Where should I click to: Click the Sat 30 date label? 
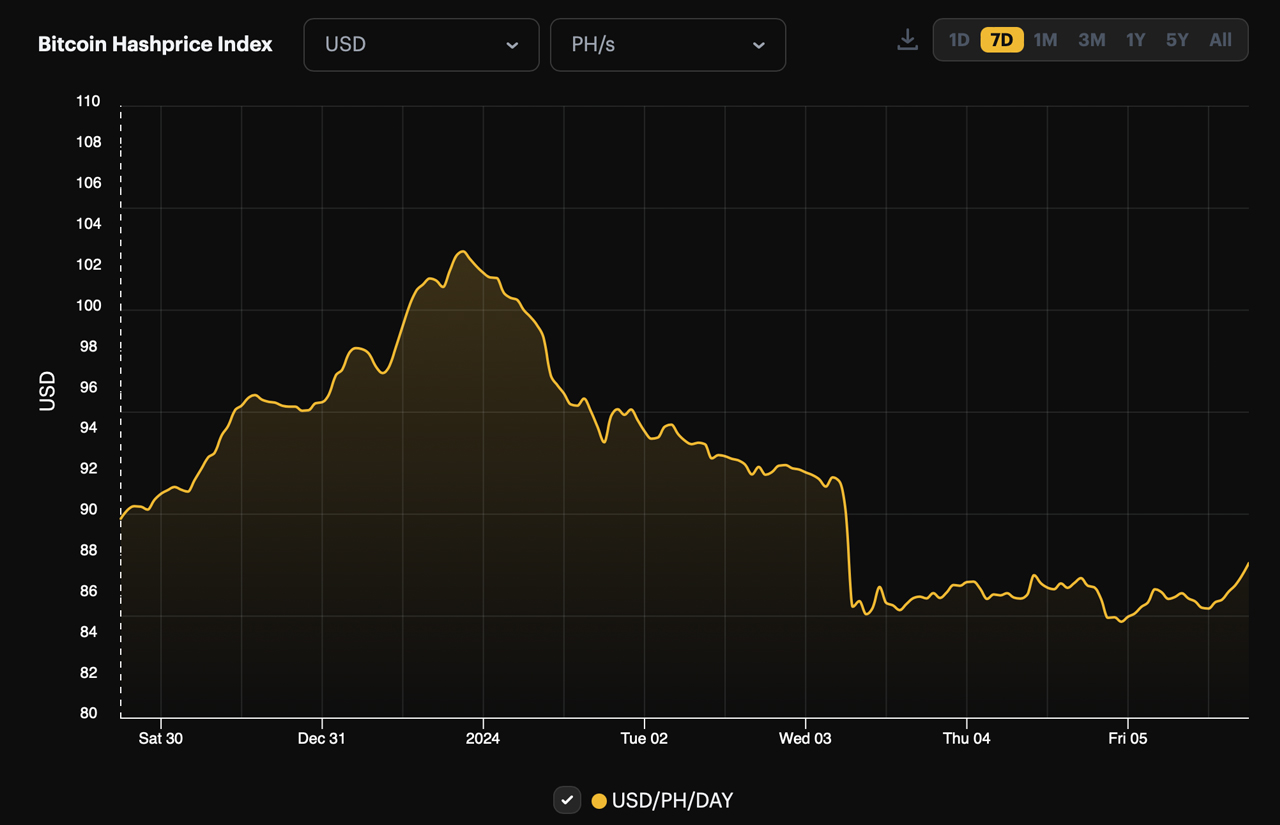click(x=161, y=738)
